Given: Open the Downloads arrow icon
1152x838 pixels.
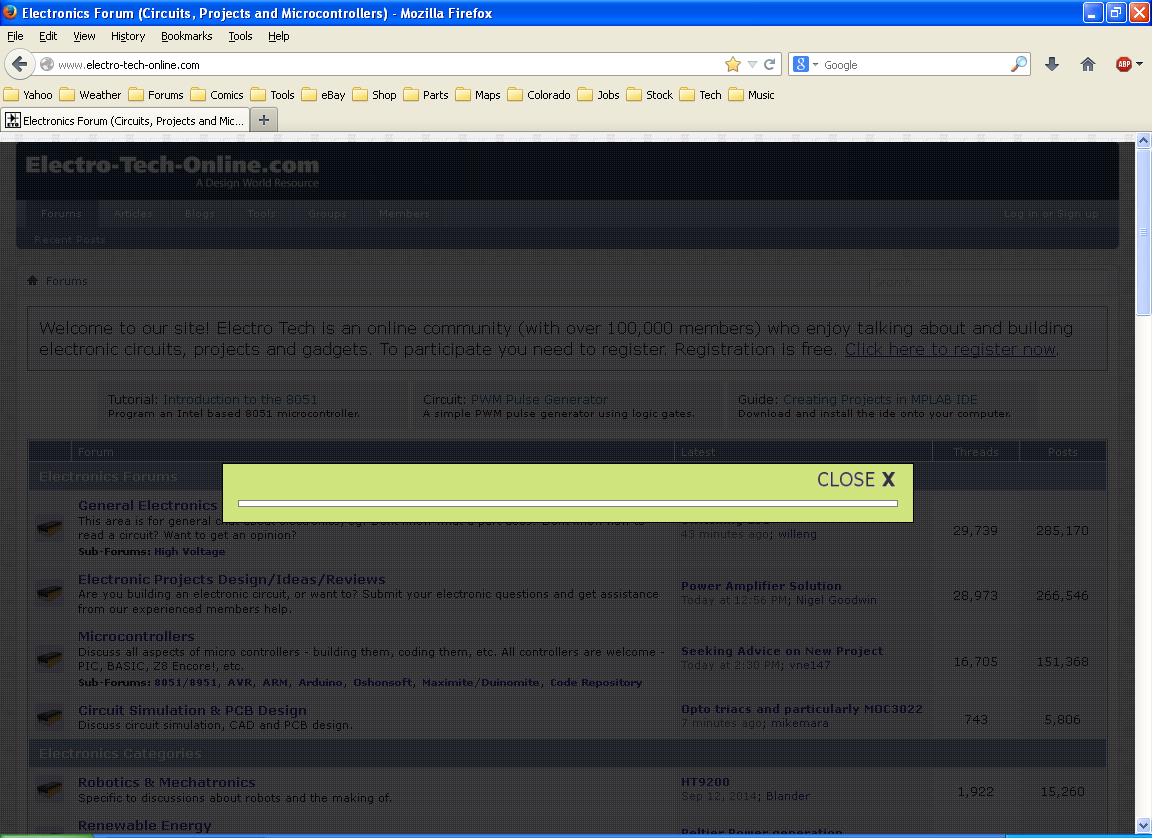Looking at the screenshot, I should [x=1052, y=65].
